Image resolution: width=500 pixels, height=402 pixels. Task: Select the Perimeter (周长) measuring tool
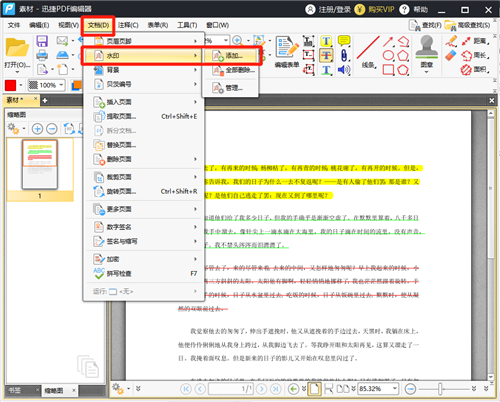[476, 55]
